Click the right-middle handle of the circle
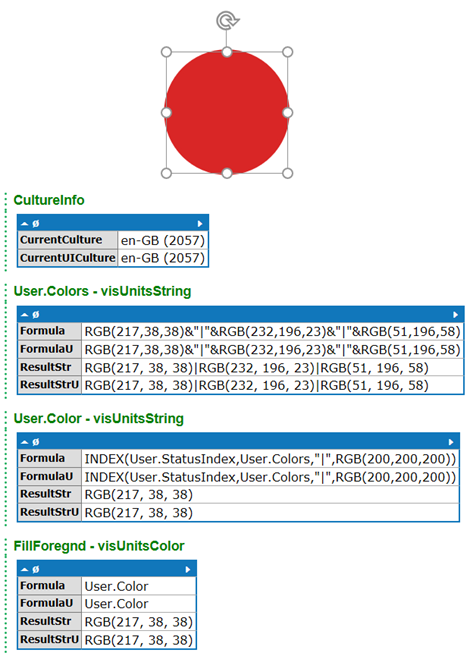The width and height of the screenshot is (470, 659). (x=288, y=113)
